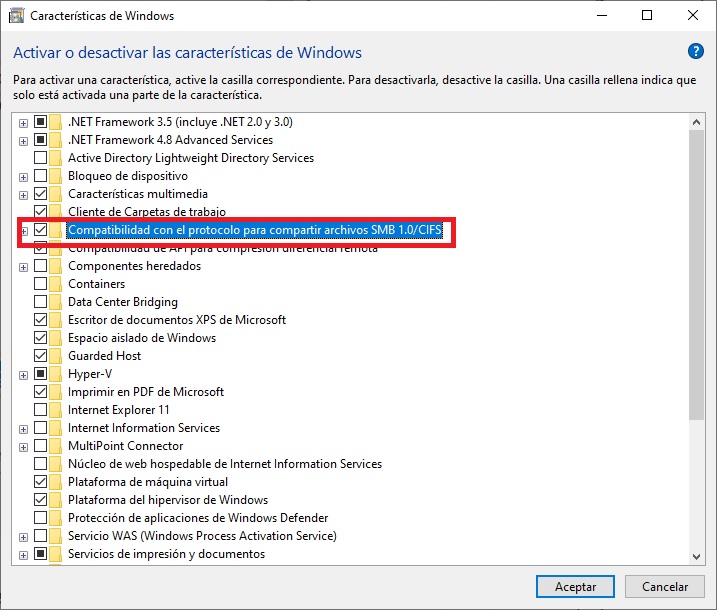Expand Servicios de impresión y documentos
717x610 pixels.
(x=23, y=554)
